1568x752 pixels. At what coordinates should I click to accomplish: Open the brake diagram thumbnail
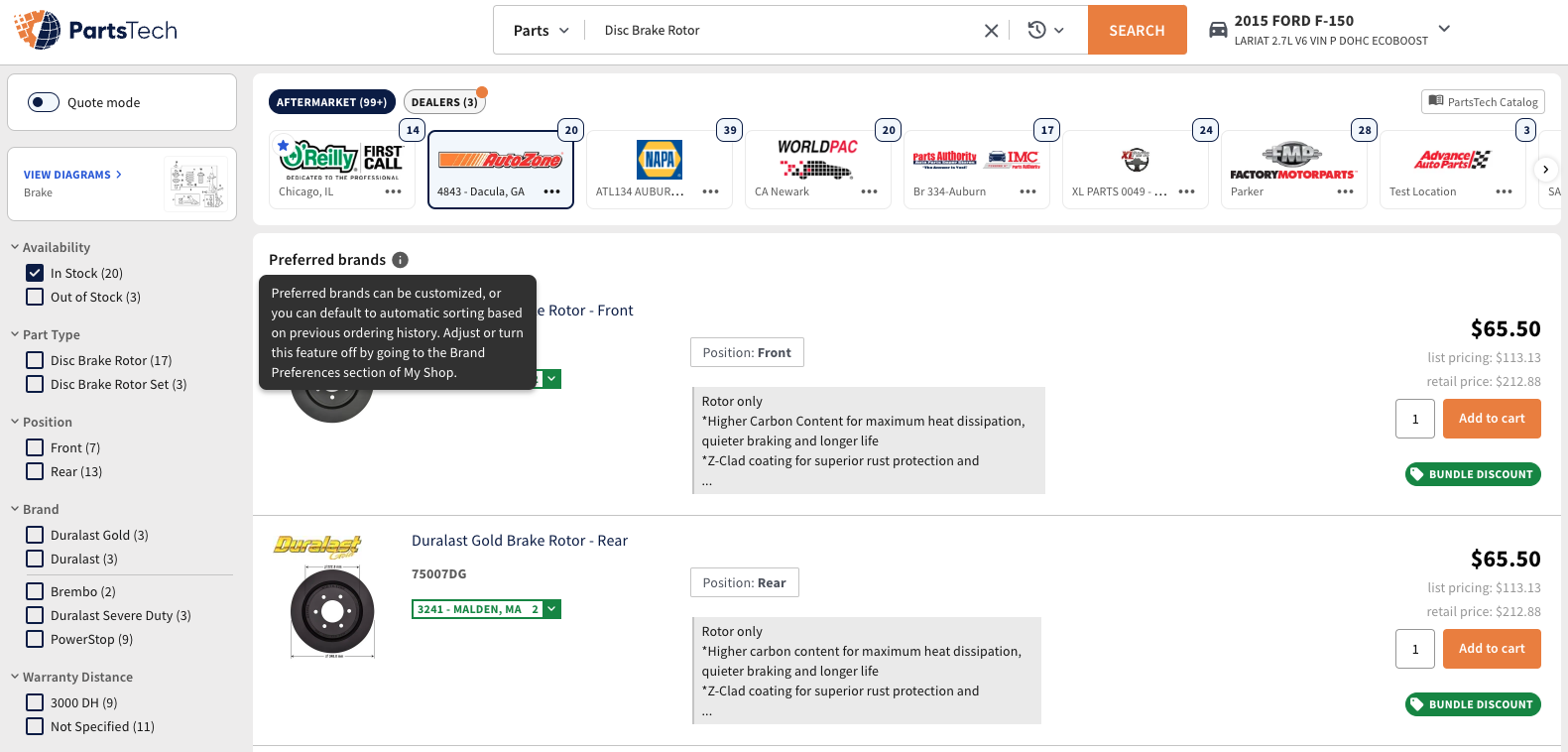tap(197, 184)
